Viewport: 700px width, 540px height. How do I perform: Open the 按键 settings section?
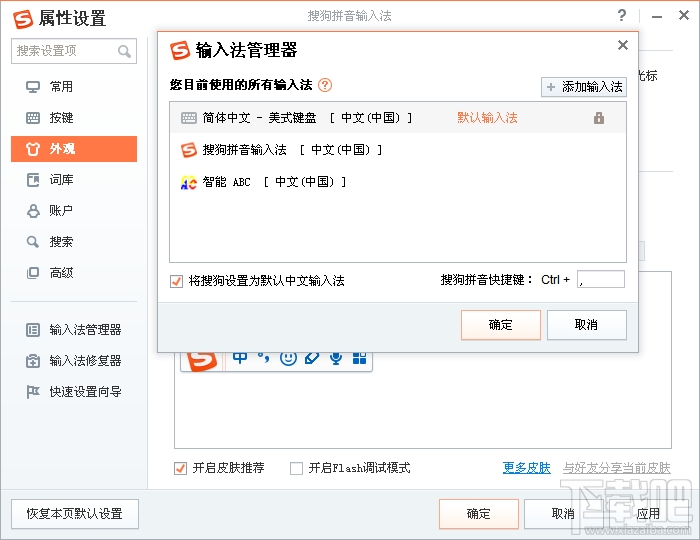(x=74, y=118)
